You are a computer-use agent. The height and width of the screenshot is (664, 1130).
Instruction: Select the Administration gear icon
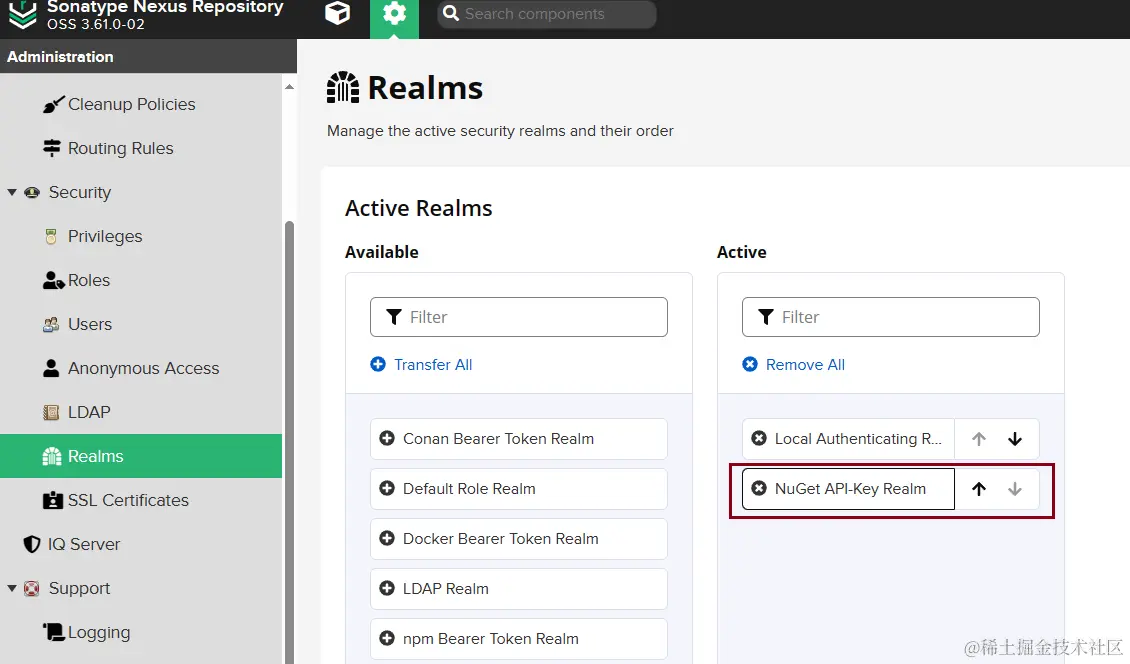(x=394, y=13)
